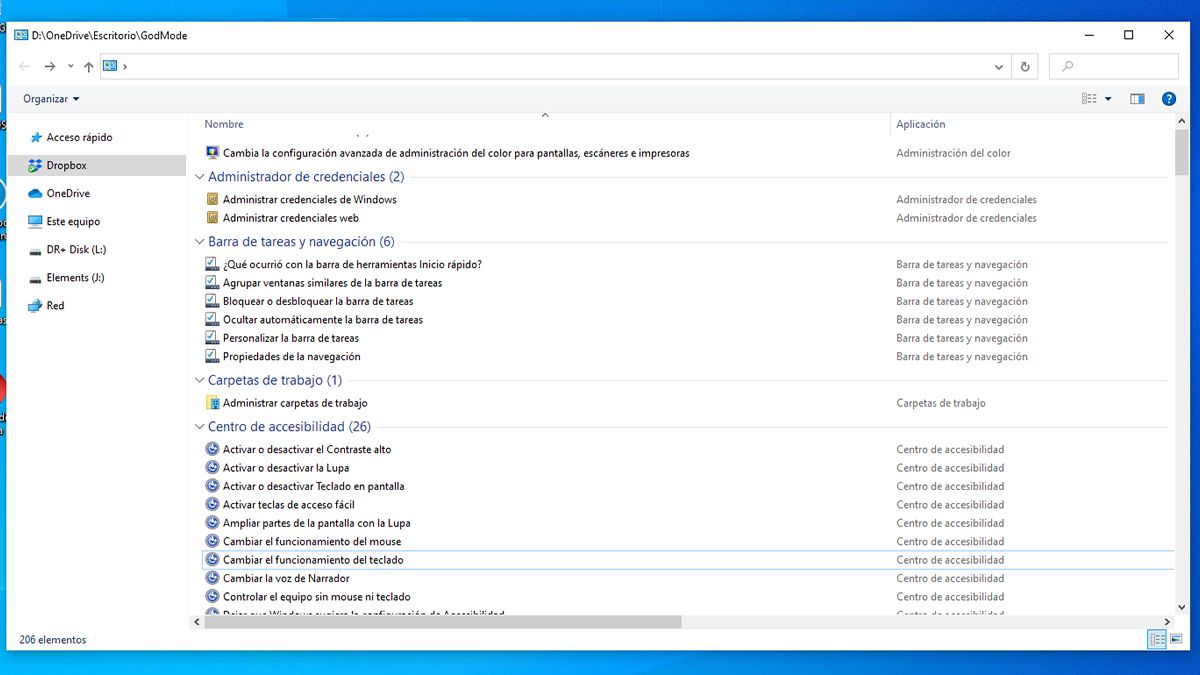Toggle the preview pane on
This screenshot has height=675, width=1200.
click(1137, 98)
